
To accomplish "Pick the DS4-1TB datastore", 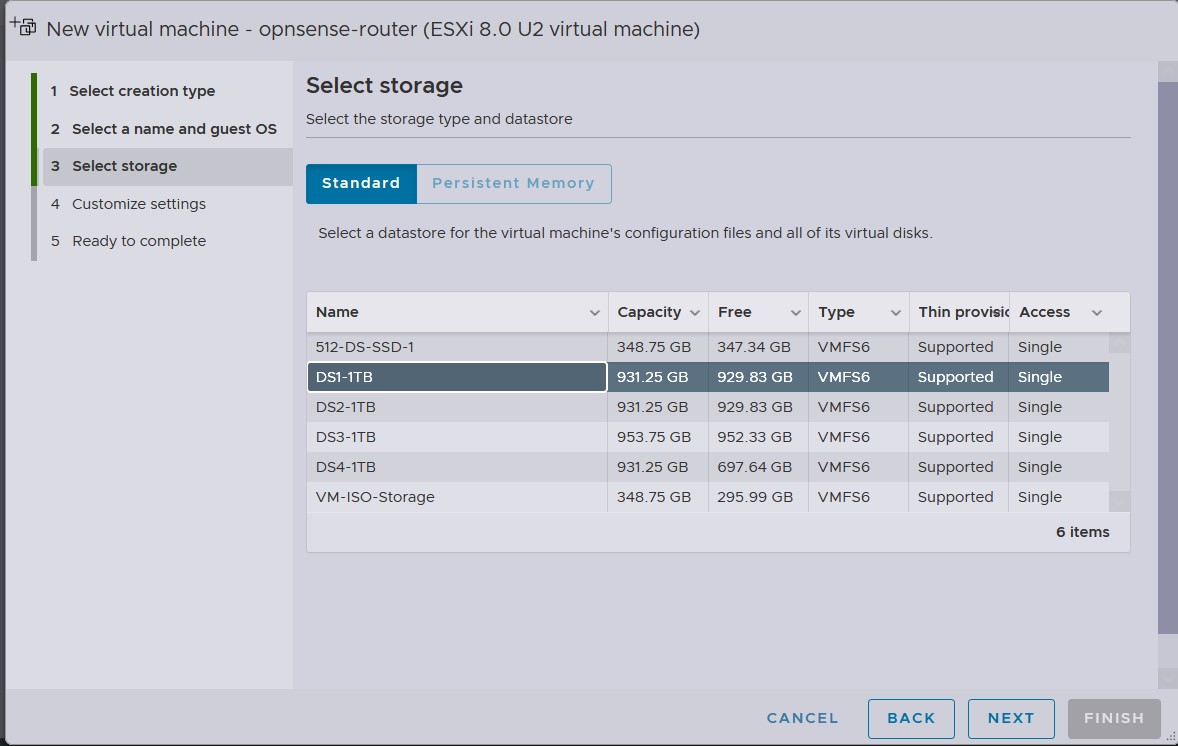I will (x=456, y=467).
